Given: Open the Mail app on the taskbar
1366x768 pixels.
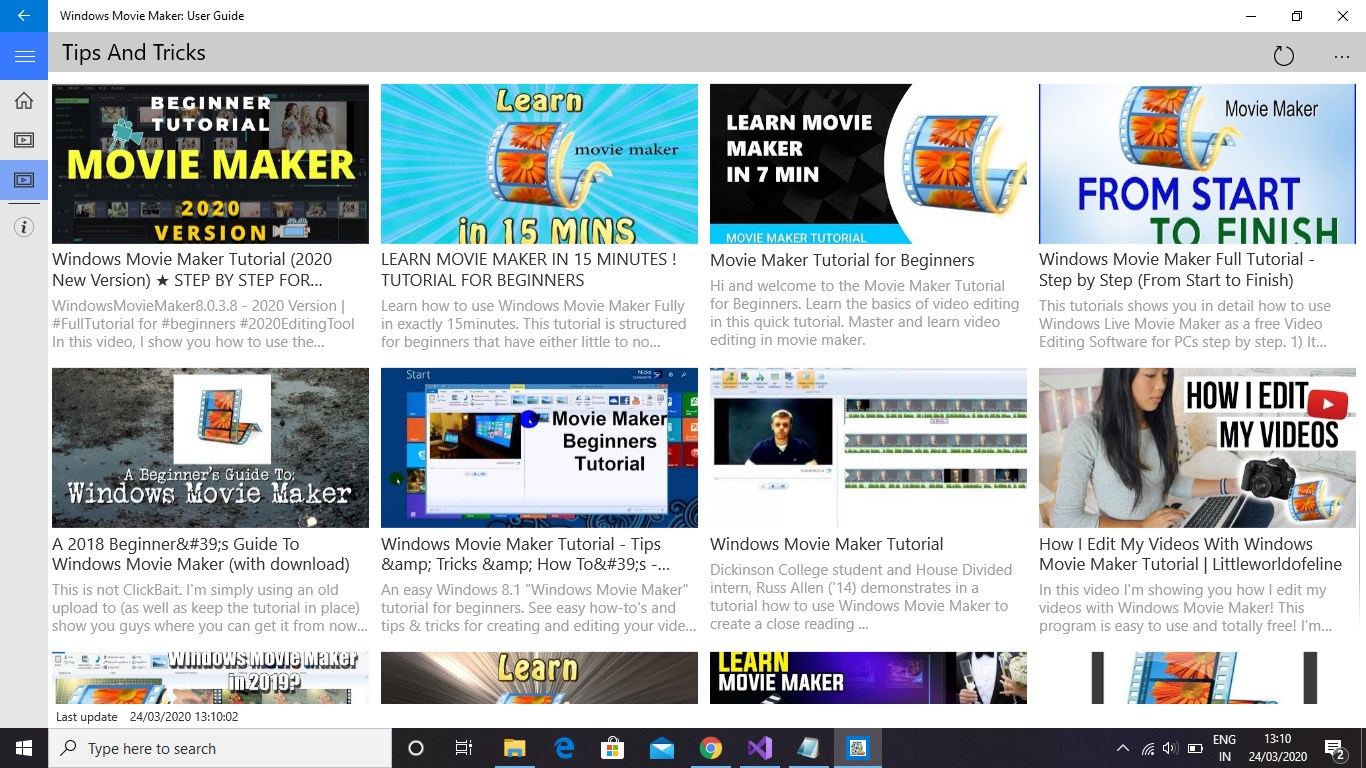Looking at the screenshot, I should click(x=661, y=748).
